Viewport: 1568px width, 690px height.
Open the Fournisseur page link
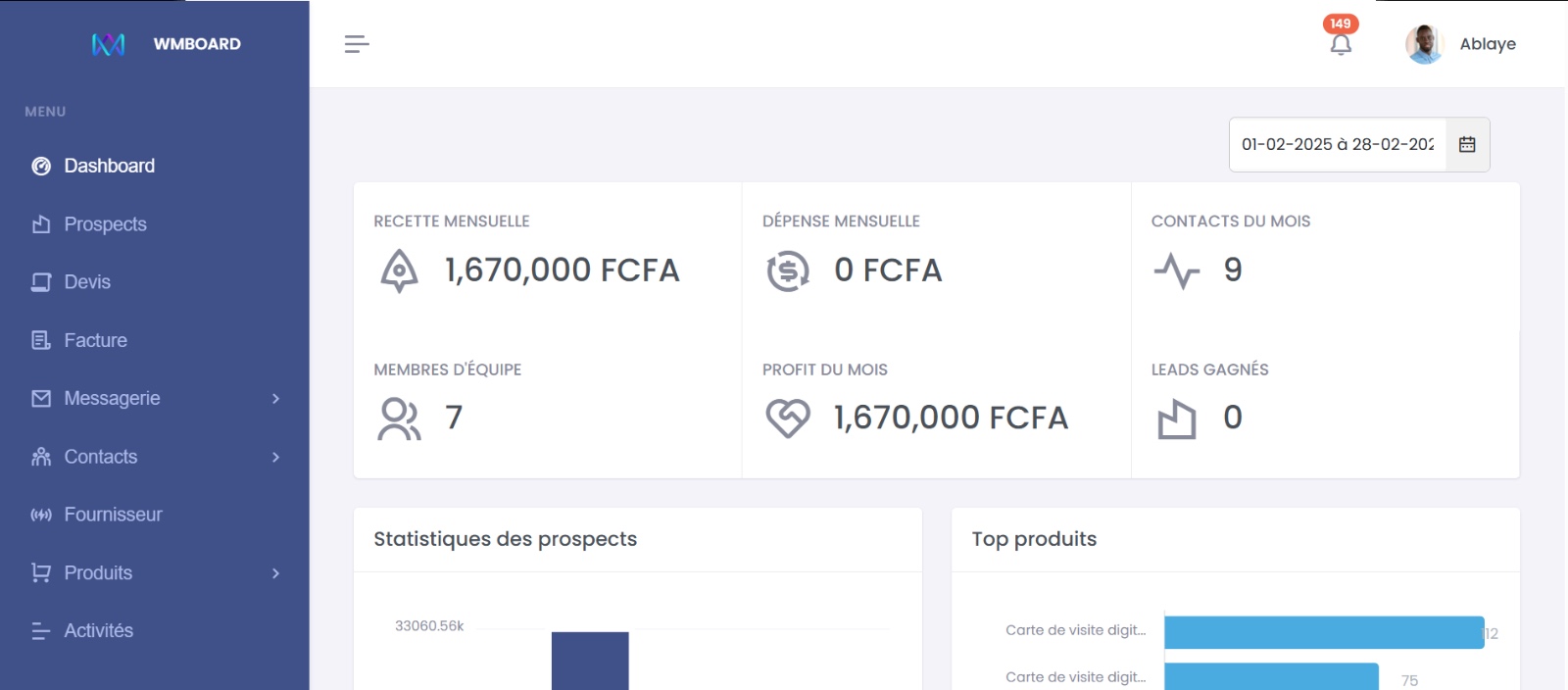pos(113,515)
